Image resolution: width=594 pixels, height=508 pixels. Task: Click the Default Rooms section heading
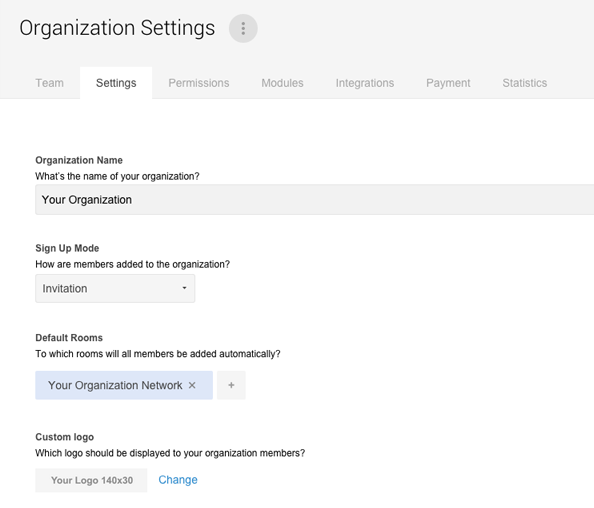69,338
